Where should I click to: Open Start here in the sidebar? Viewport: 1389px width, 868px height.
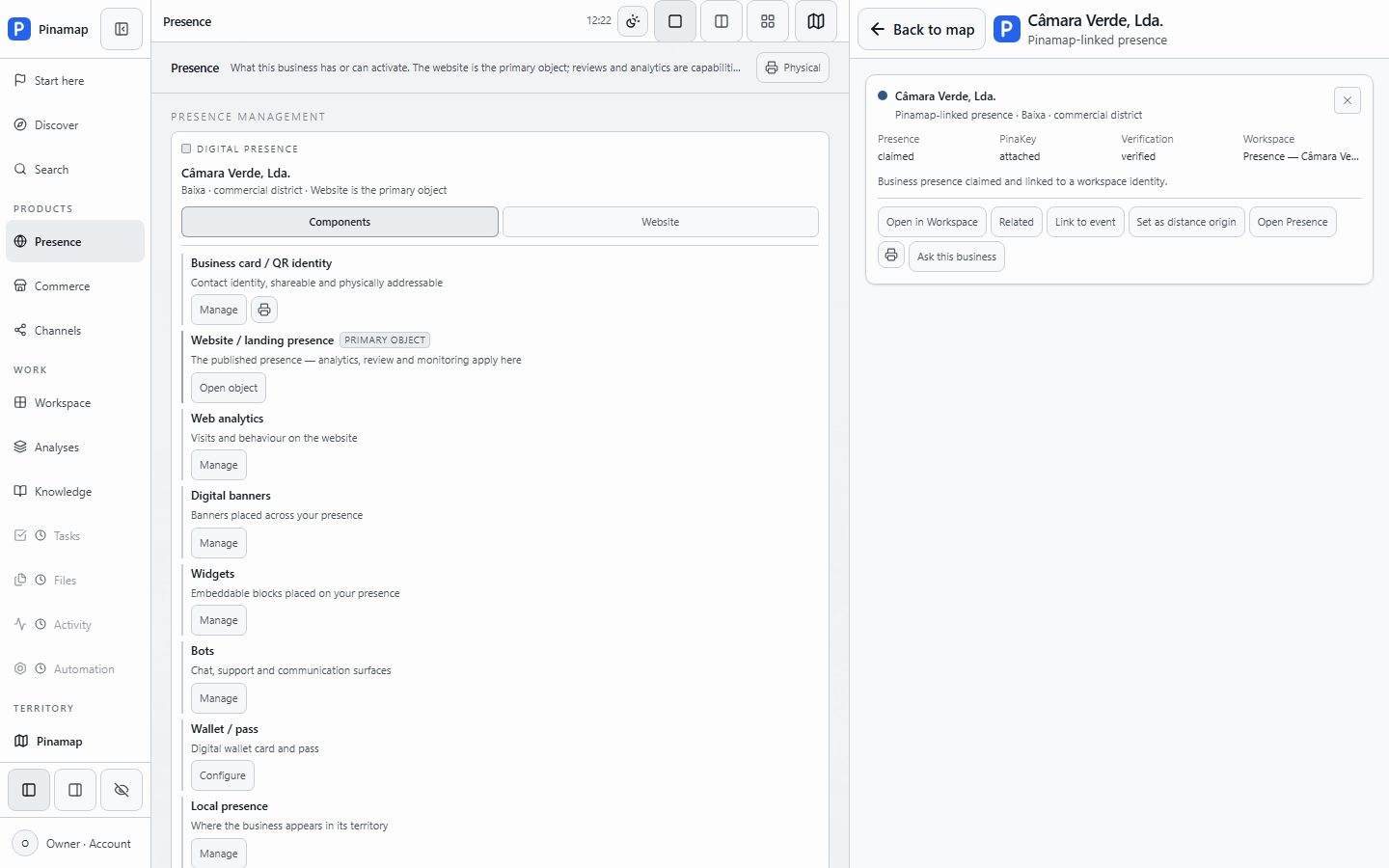75,81
